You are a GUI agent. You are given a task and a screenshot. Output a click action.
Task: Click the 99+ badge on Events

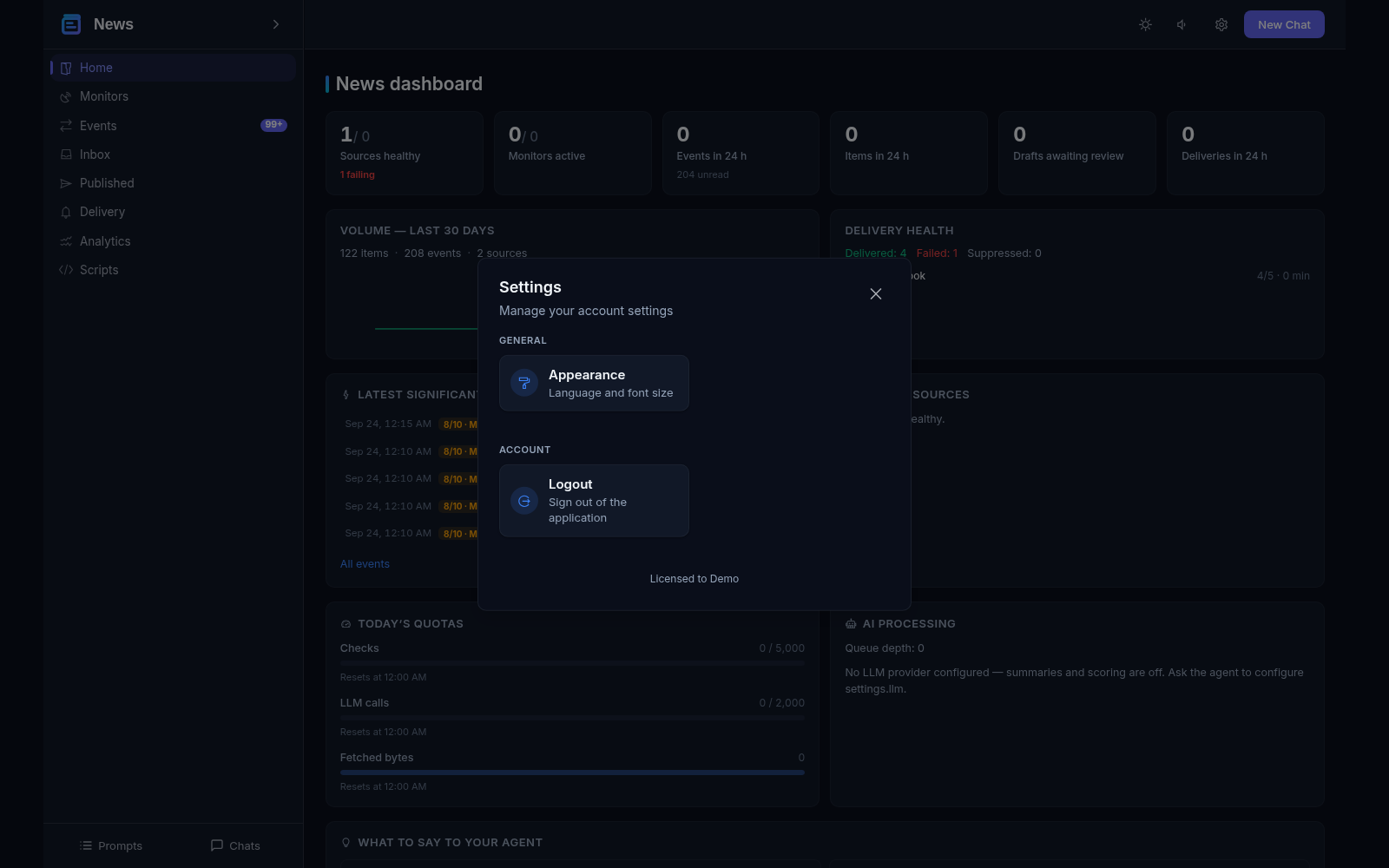coord(273,125)
